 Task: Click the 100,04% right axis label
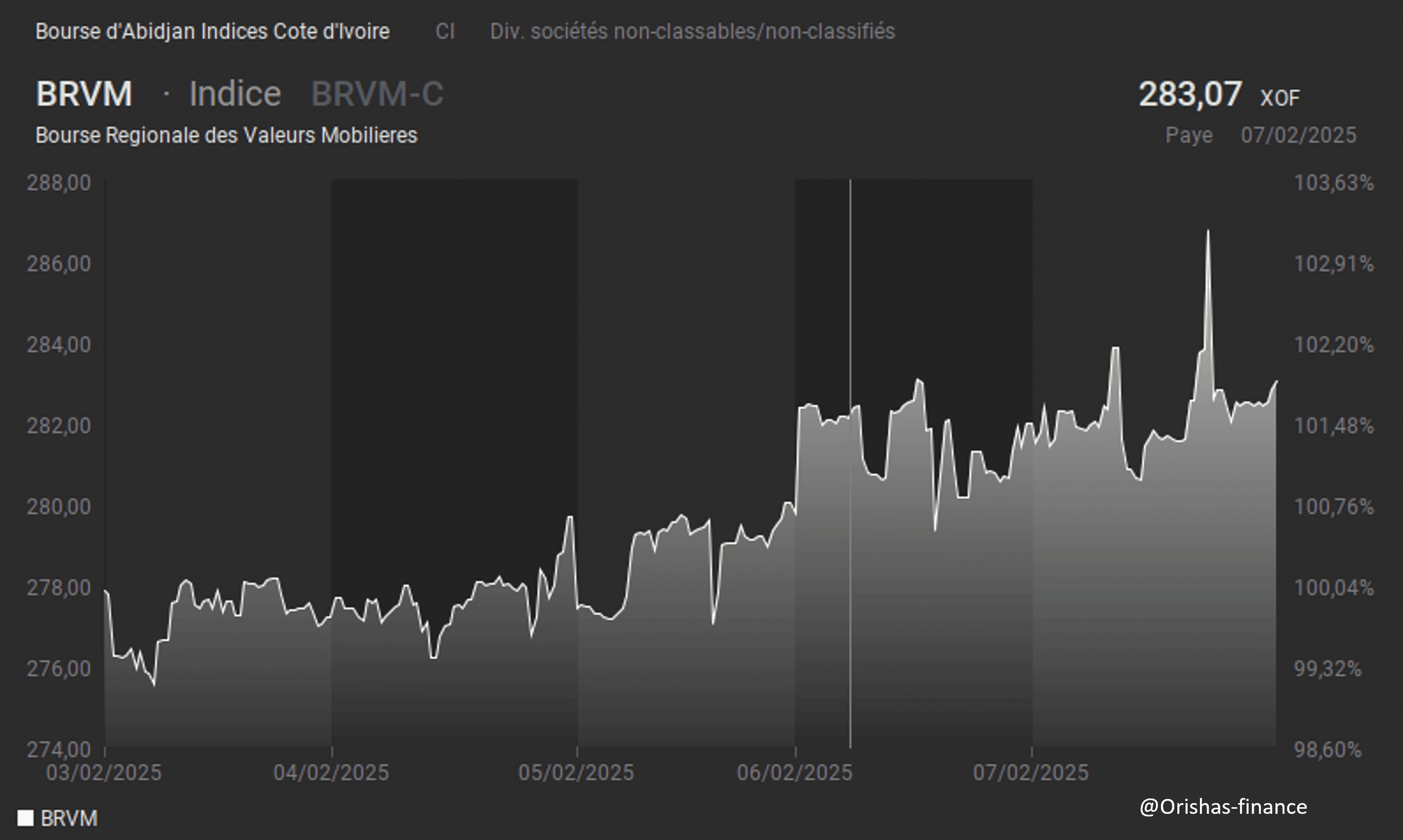1334,587
